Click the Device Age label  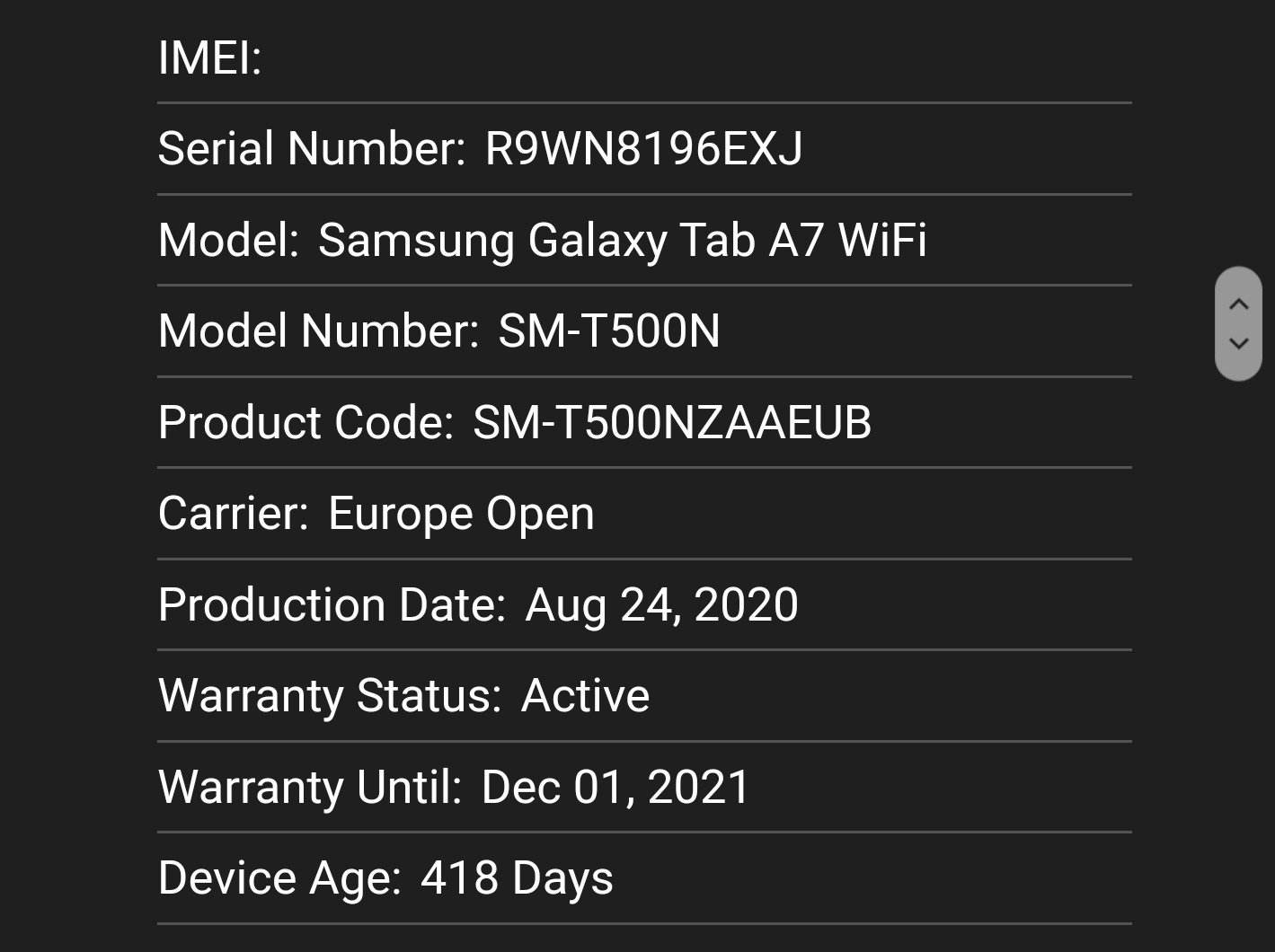pyautogui.click(x=279, y=879)
